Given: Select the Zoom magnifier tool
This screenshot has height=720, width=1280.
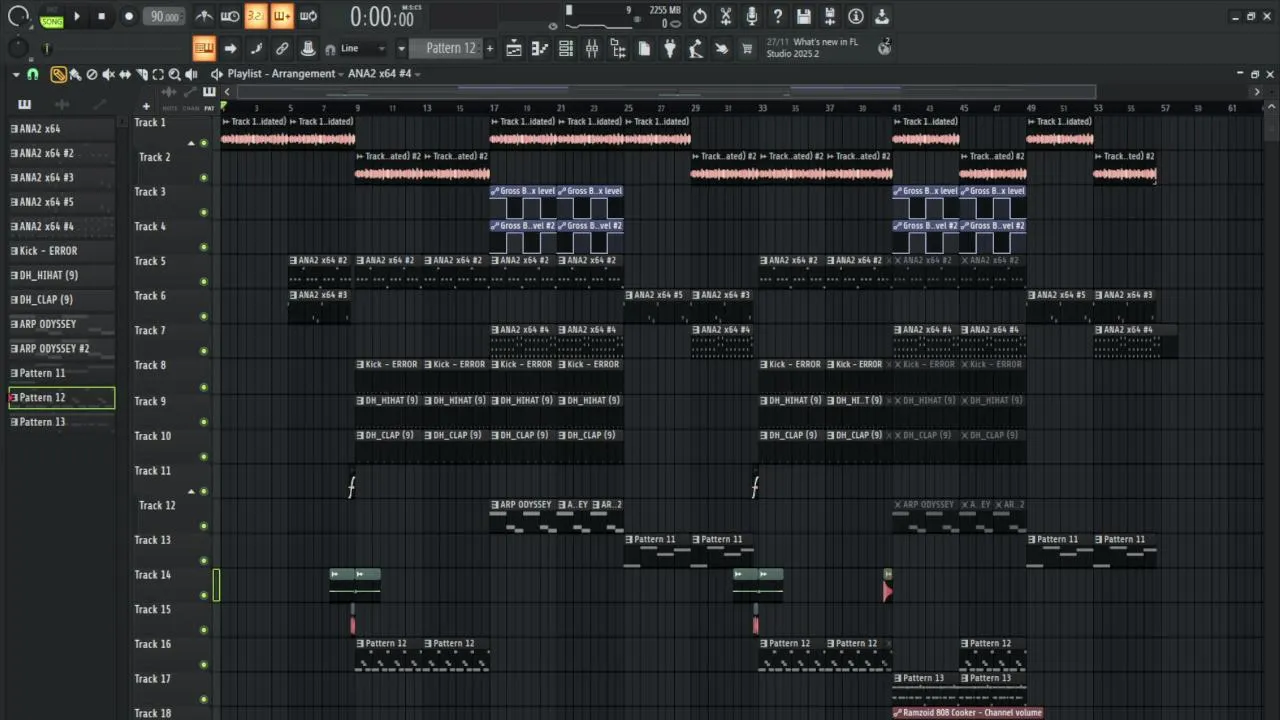Looking at the screenshot, I should 174,74.
